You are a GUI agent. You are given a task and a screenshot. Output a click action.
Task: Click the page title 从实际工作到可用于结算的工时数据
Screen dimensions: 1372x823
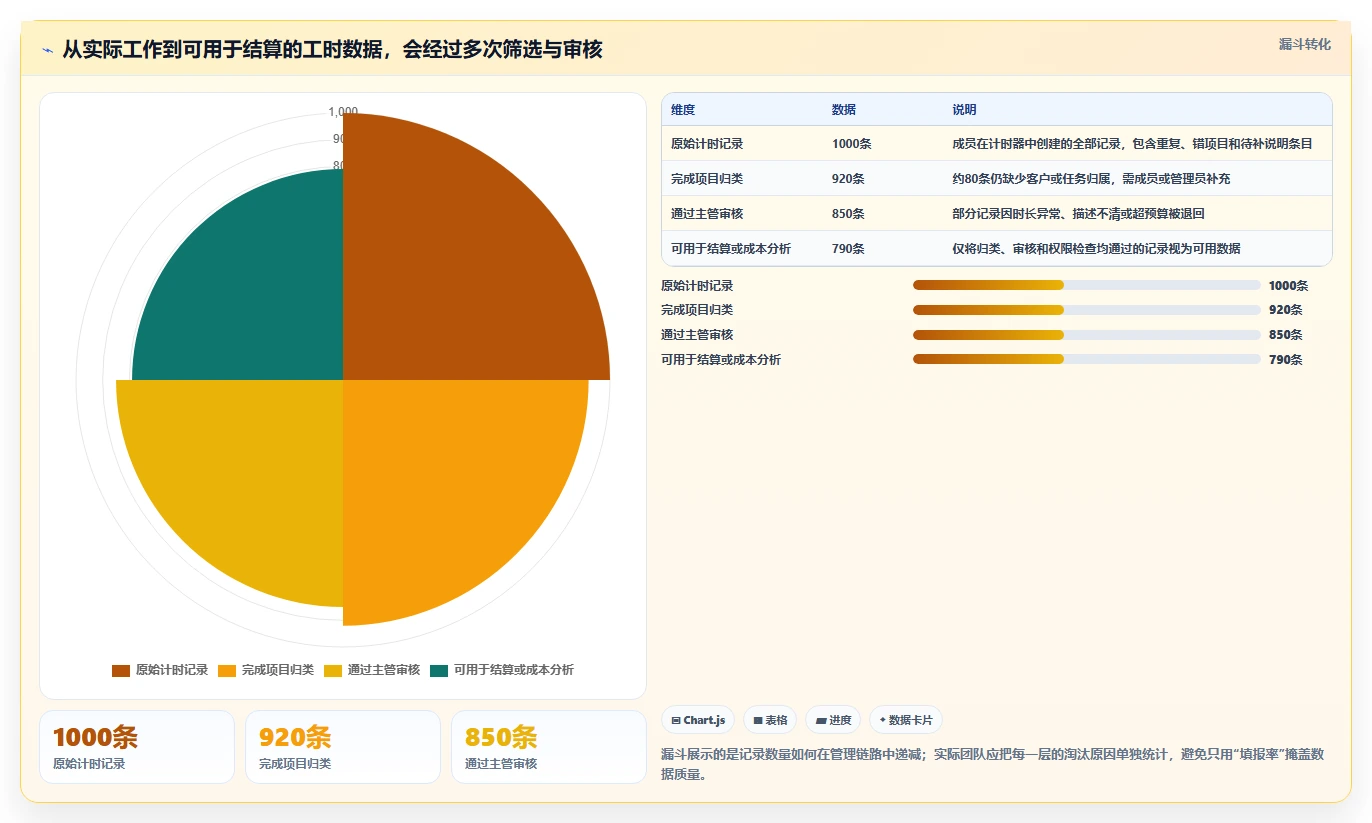(332, 49)
